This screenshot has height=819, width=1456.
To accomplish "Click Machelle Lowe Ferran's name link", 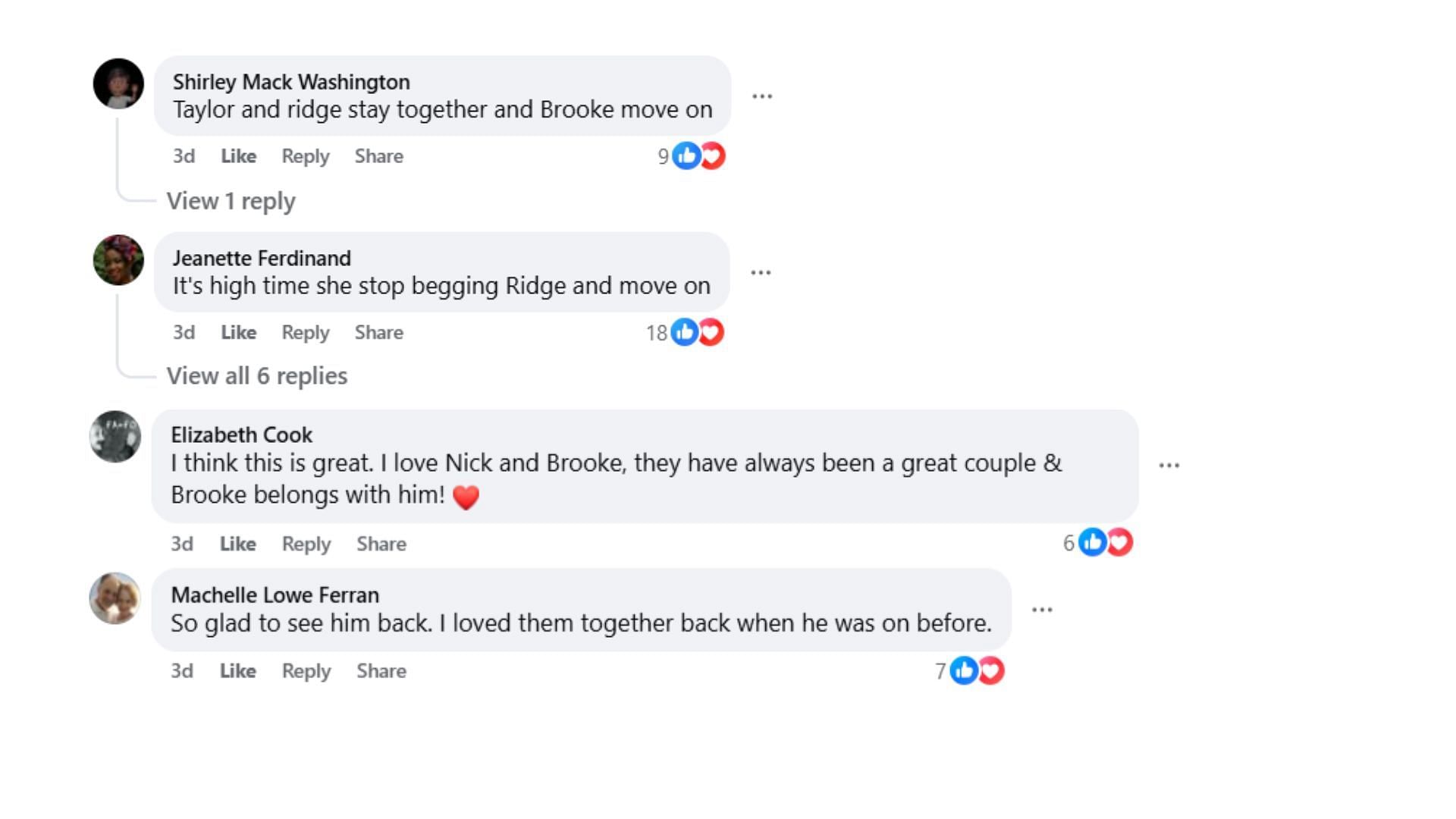I will [x=275, y=595].
